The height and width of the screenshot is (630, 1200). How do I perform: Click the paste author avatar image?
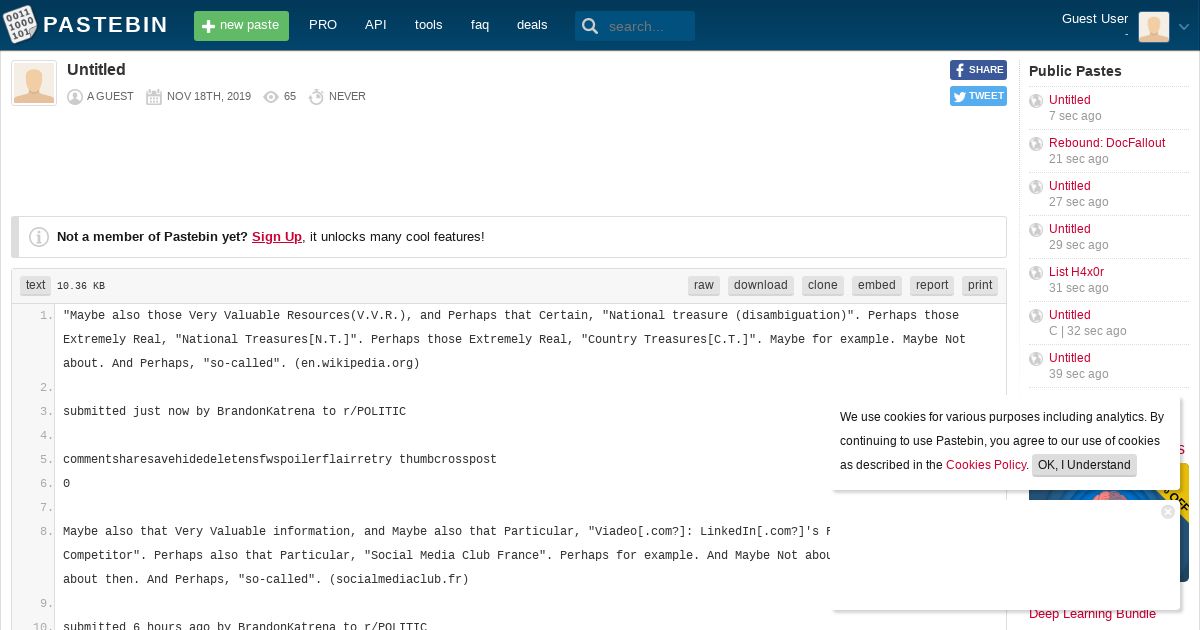(x=34, y=83)
